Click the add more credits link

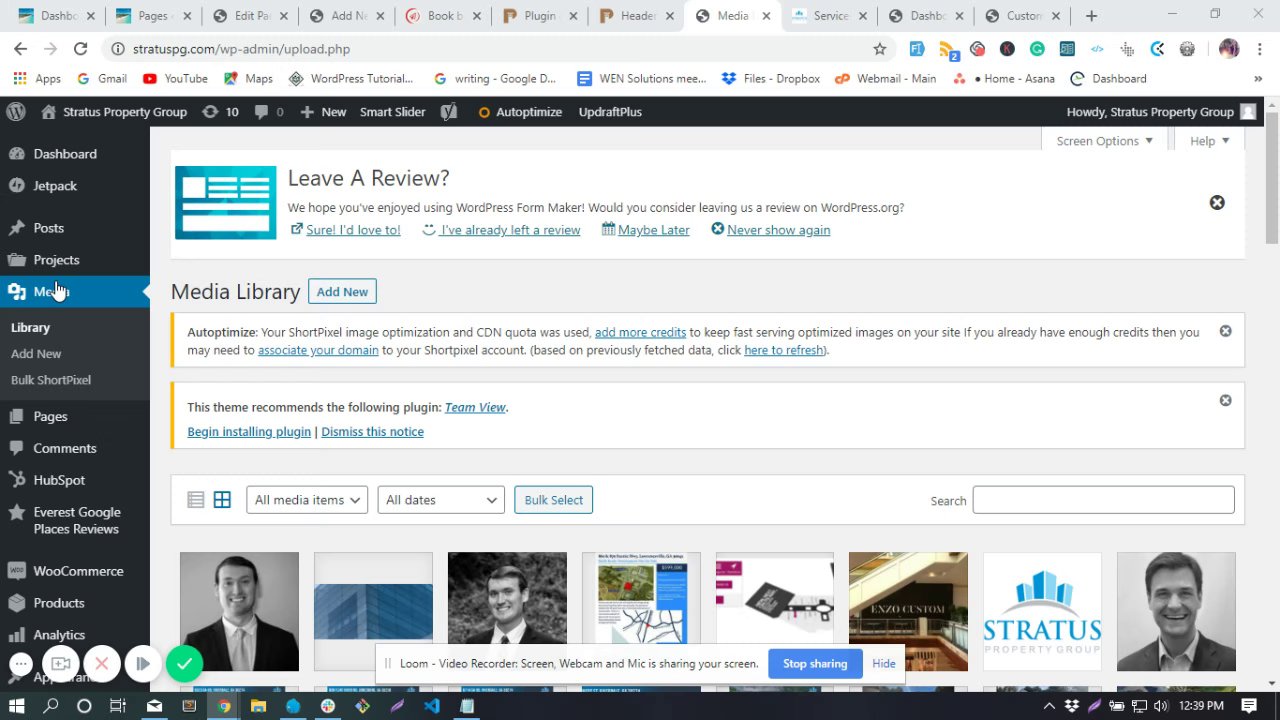pos(640,332)
